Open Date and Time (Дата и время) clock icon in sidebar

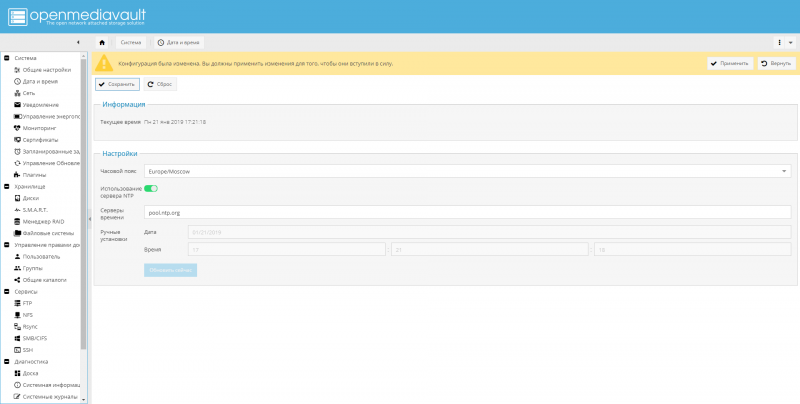(x=17, y=82)
